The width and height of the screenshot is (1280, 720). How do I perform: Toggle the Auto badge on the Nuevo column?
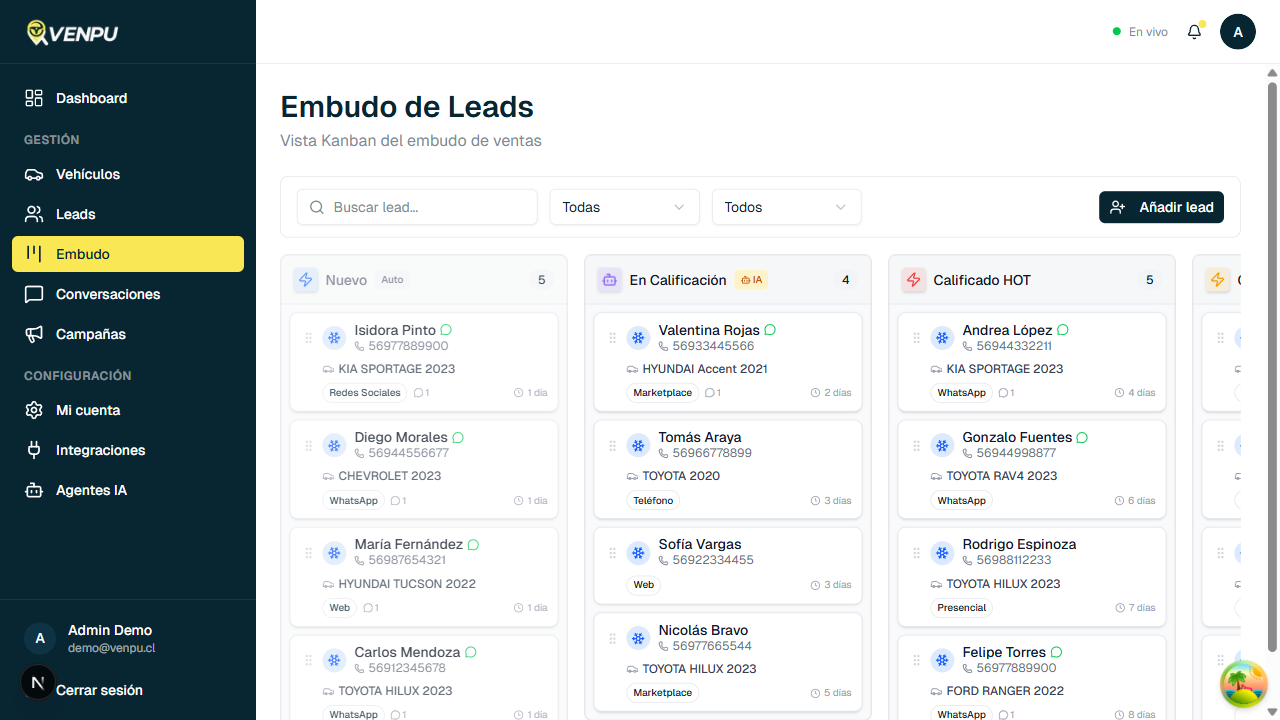pyautogui.click(x=392, y=280)
